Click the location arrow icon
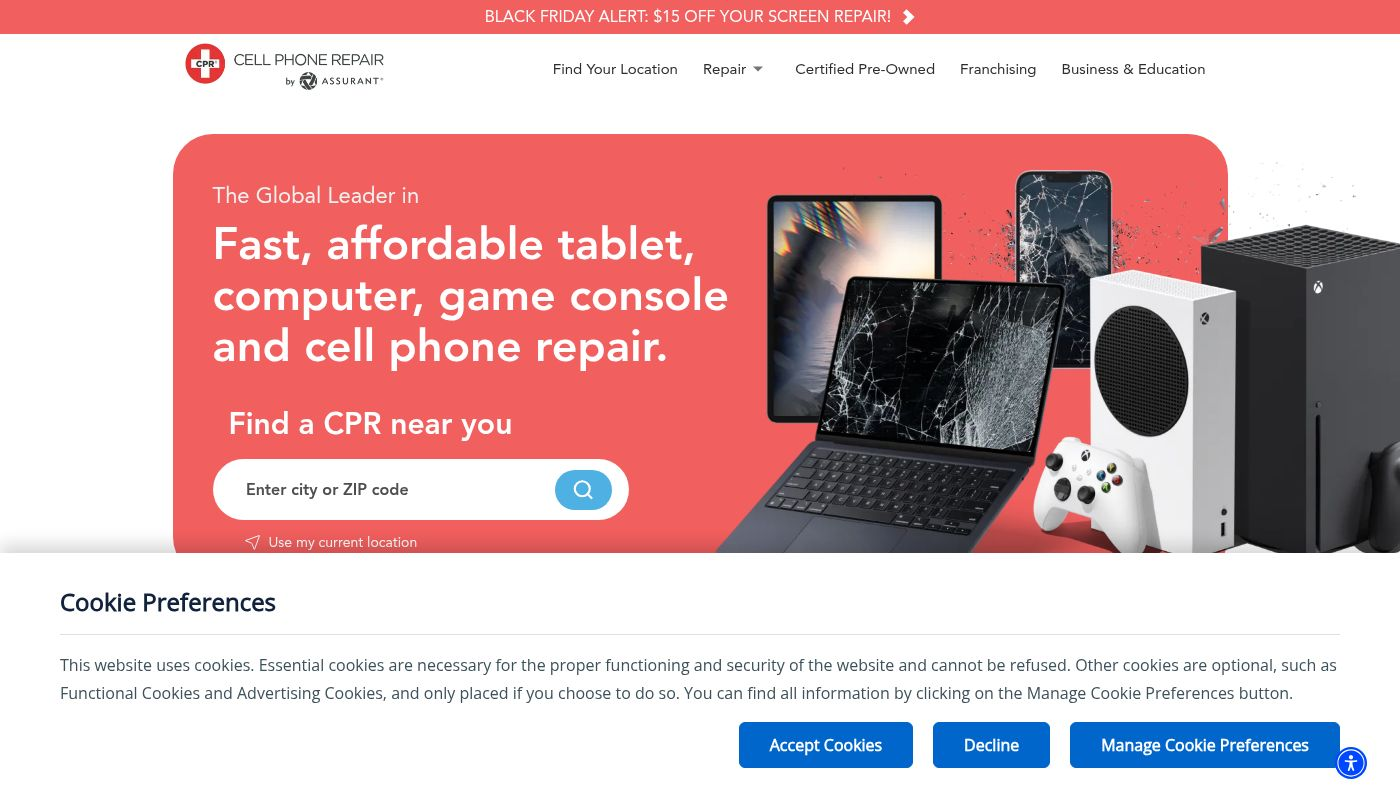This screenshot has height=800, width=1400. (x=253, y=542)
